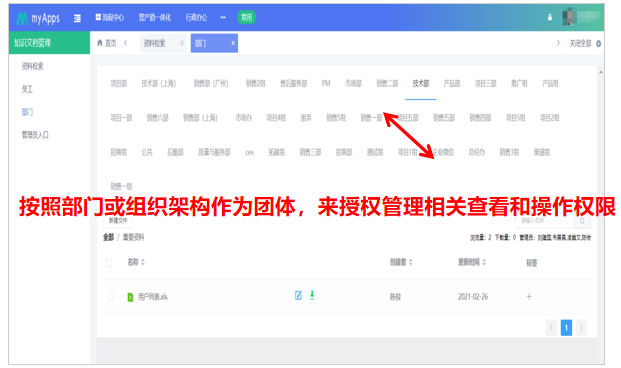Add a tag with the plus icon
The image size is (621, 368).
[x=529, y=297]
